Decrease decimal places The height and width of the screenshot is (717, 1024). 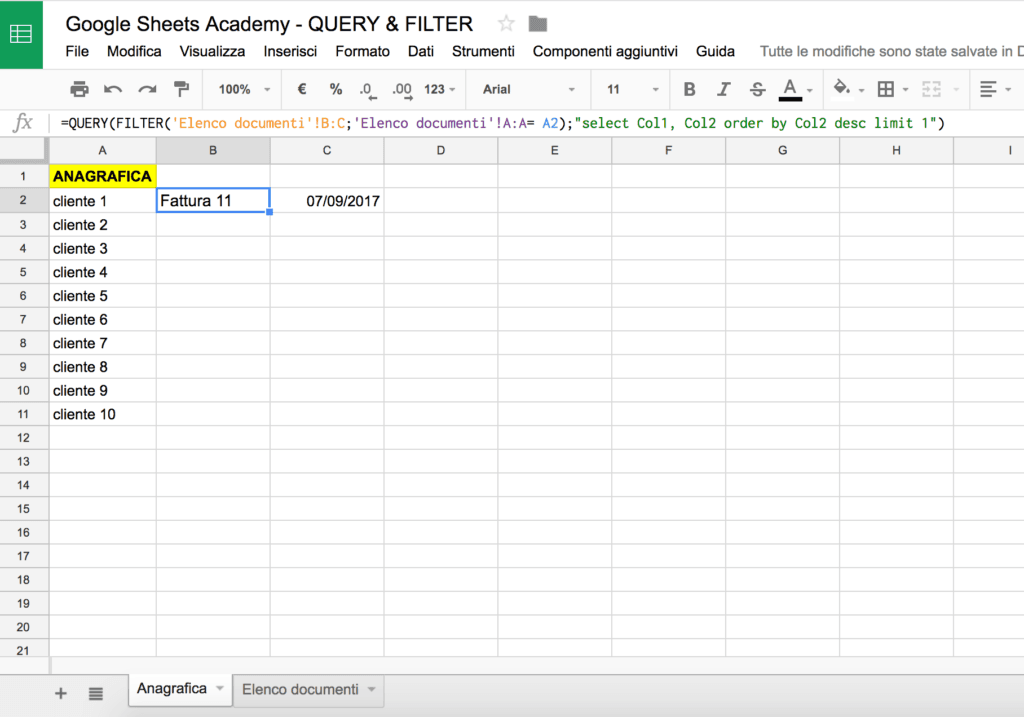(368, 90)
